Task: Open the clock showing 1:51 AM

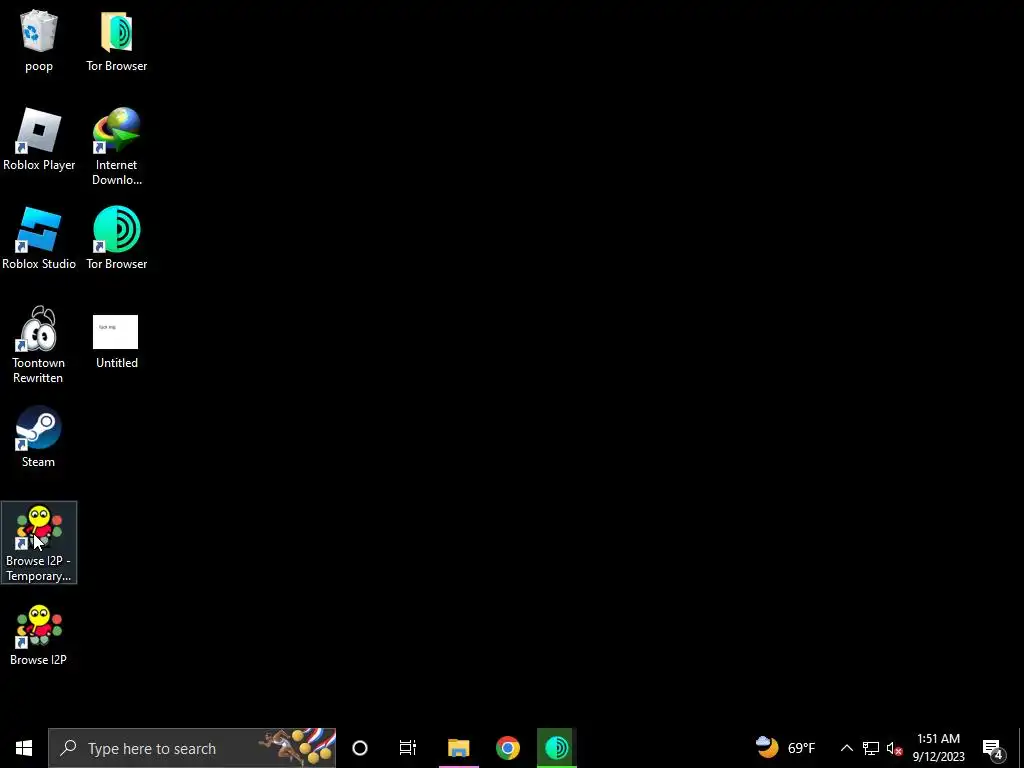Action: pos(938,748)
